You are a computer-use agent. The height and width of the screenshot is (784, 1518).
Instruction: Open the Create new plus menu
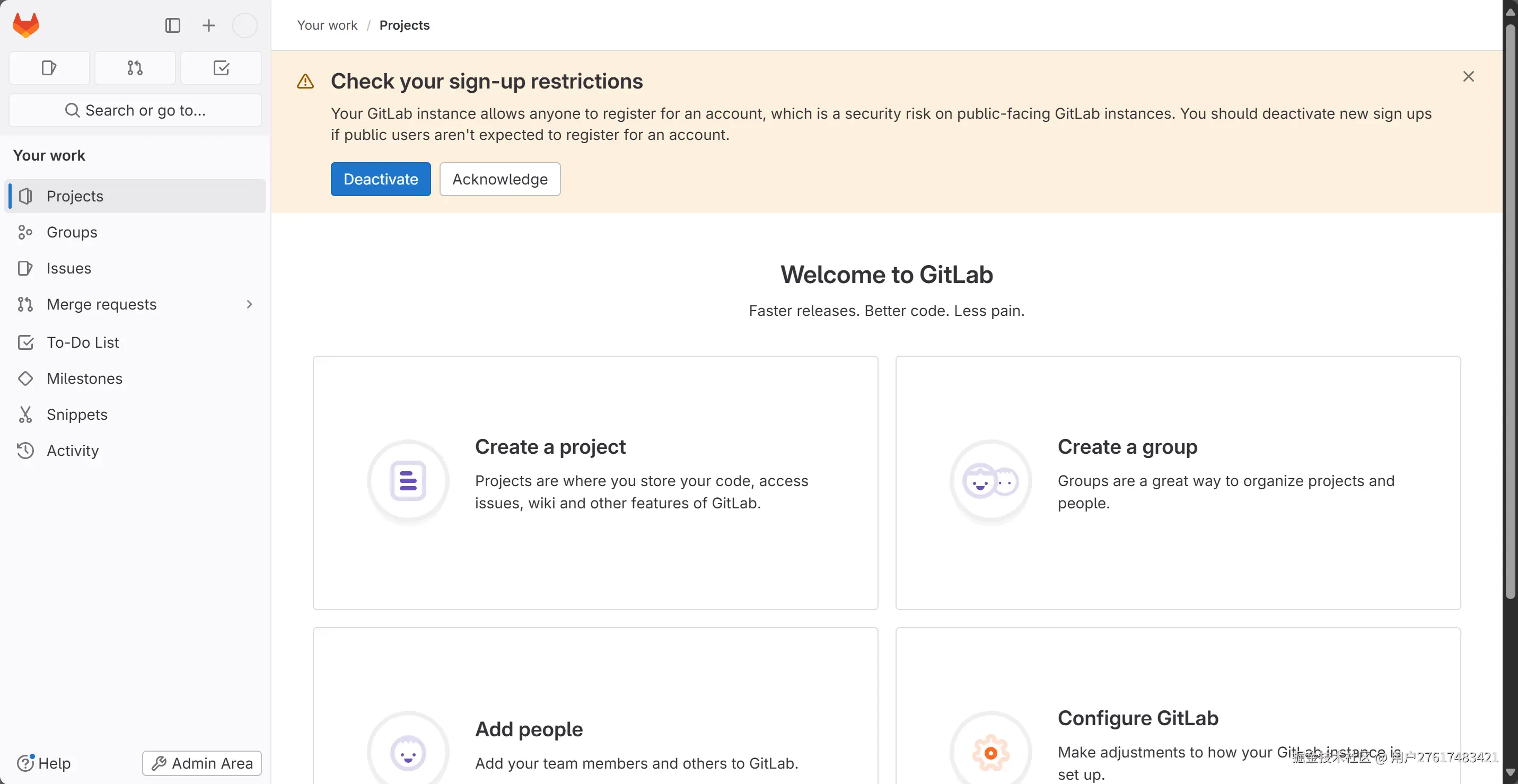point(208,25)
